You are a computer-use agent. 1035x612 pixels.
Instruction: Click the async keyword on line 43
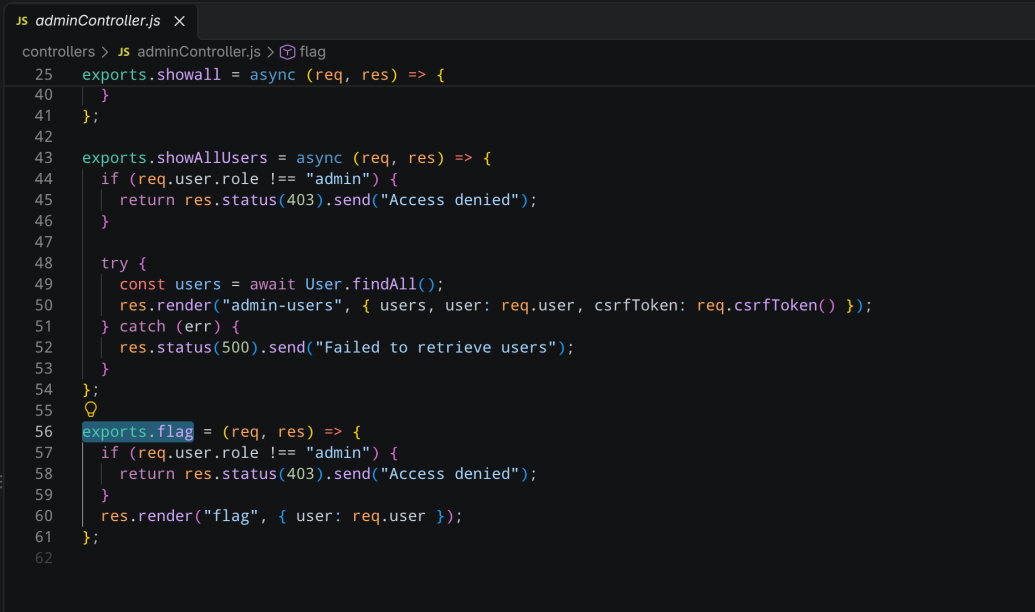pyautogui.click(x=319, y=158)
